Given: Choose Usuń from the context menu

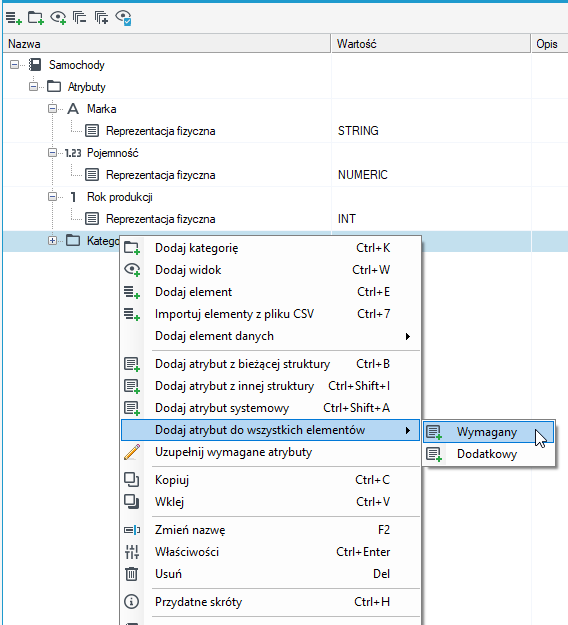Looking at the screenshot, I should click(x=271, y=574).
